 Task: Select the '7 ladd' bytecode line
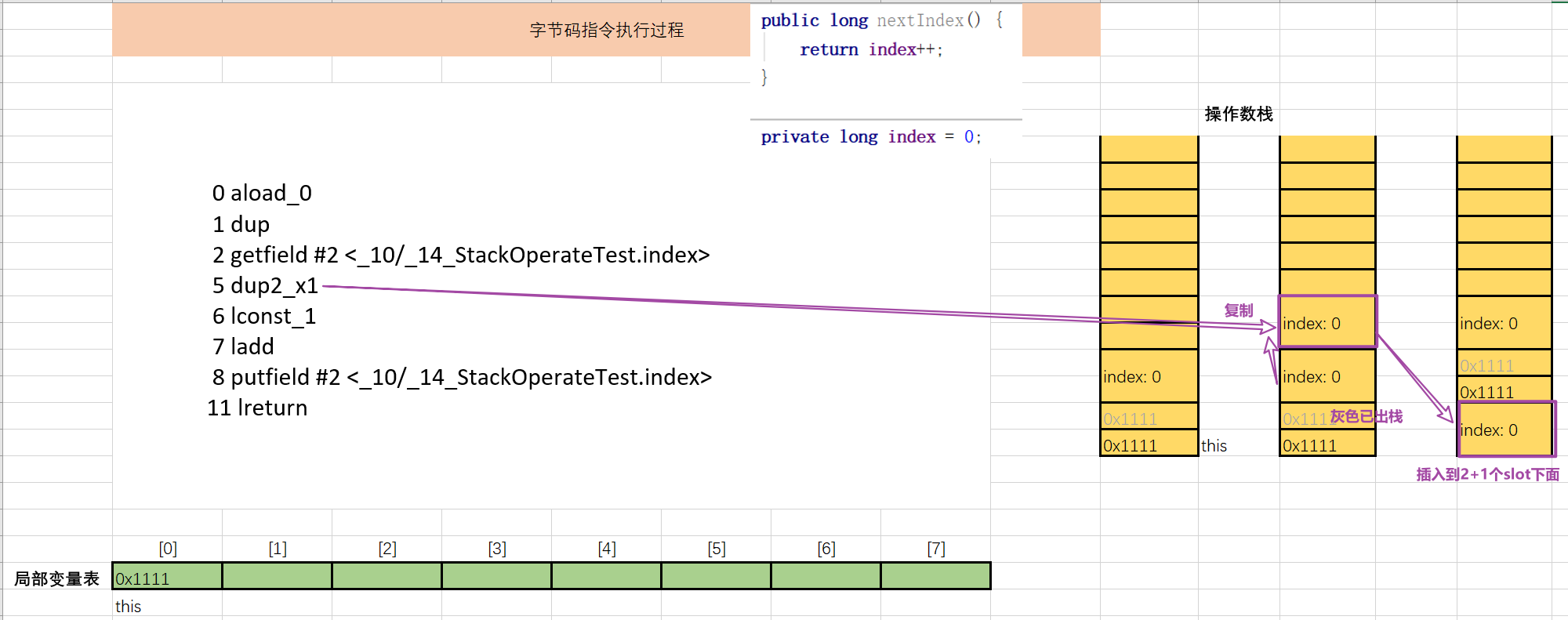[243, 346]
